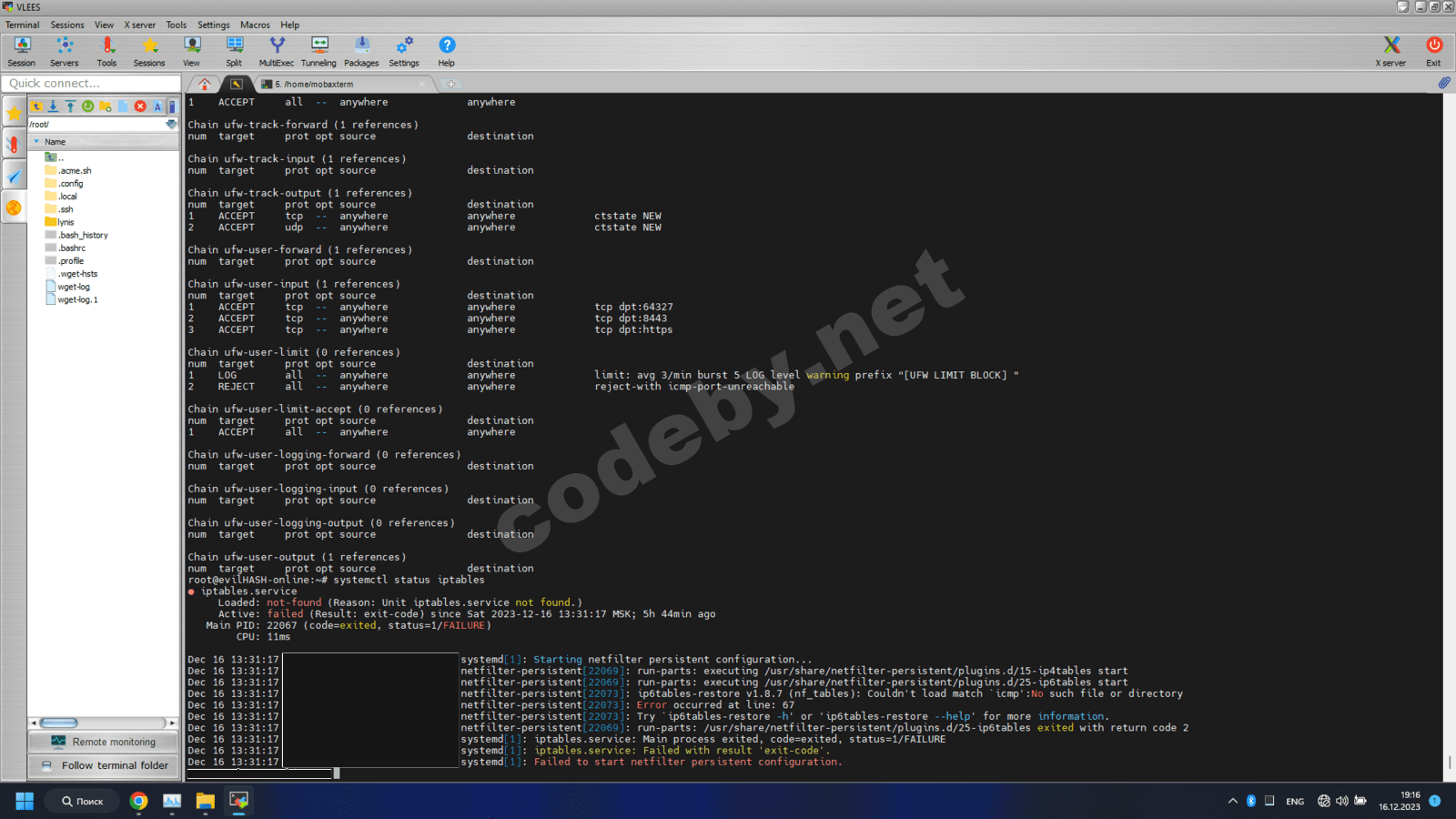
Task: Open File Explorer from the taskbar
Action: coord(205,801)
